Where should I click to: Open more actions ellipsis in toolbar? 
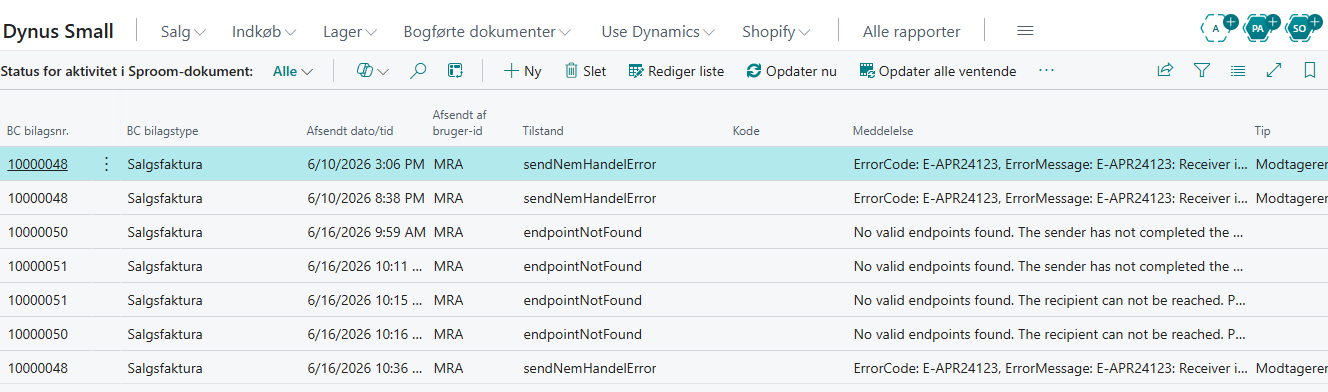tap(1046, 71)
